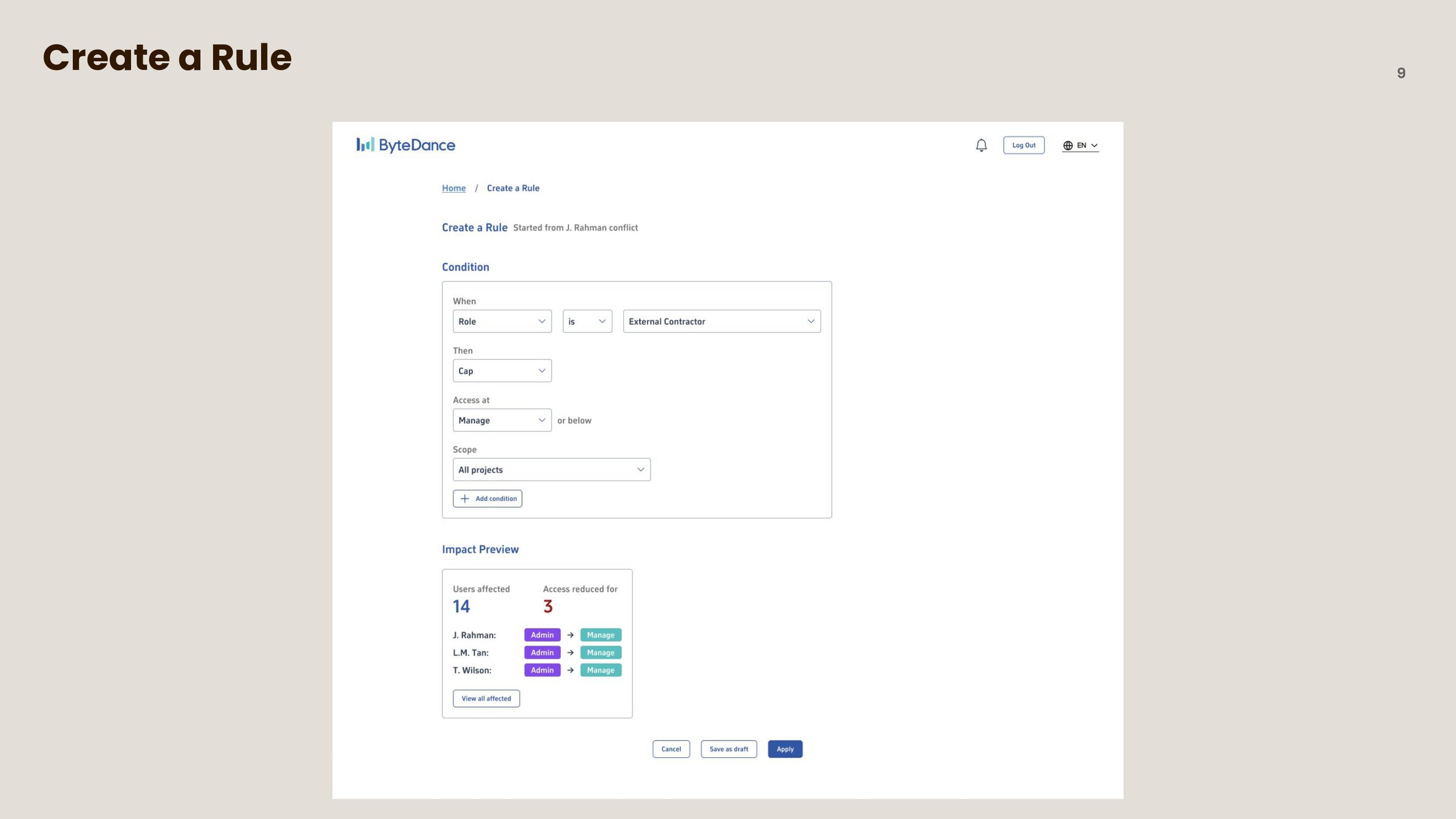1456x819 pixels.
Task: Click the ByteDance logo
Action: click(x=406, y=145)
